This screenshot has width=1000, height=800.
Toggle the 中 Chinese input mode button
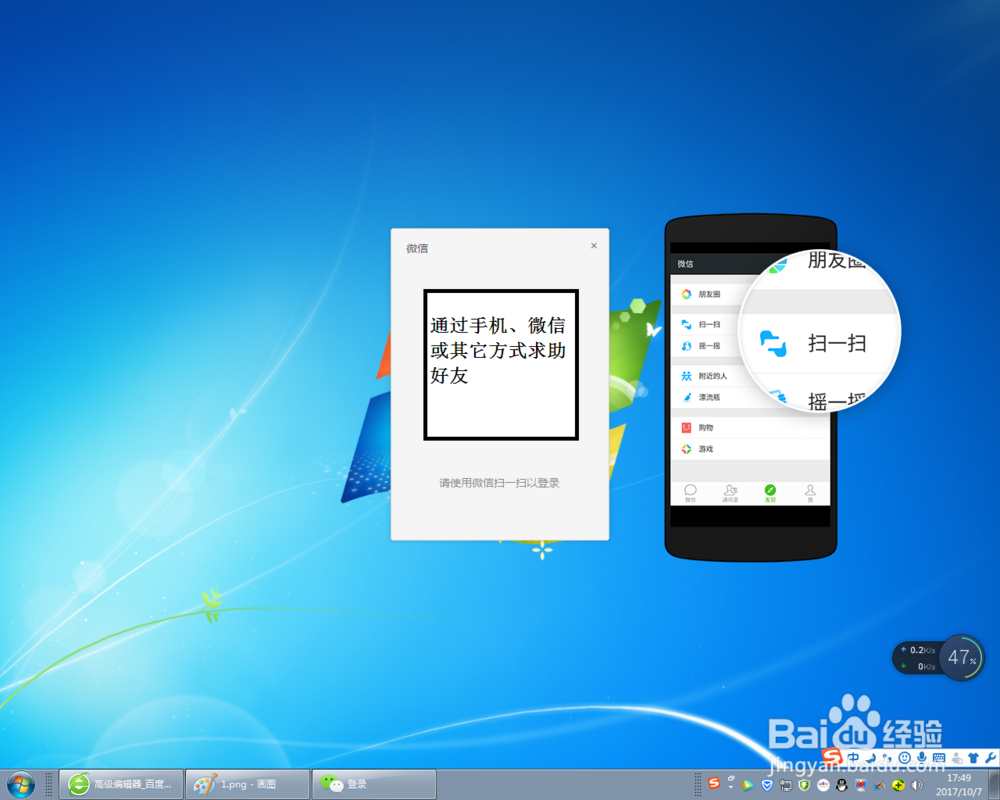pos(853,757)
